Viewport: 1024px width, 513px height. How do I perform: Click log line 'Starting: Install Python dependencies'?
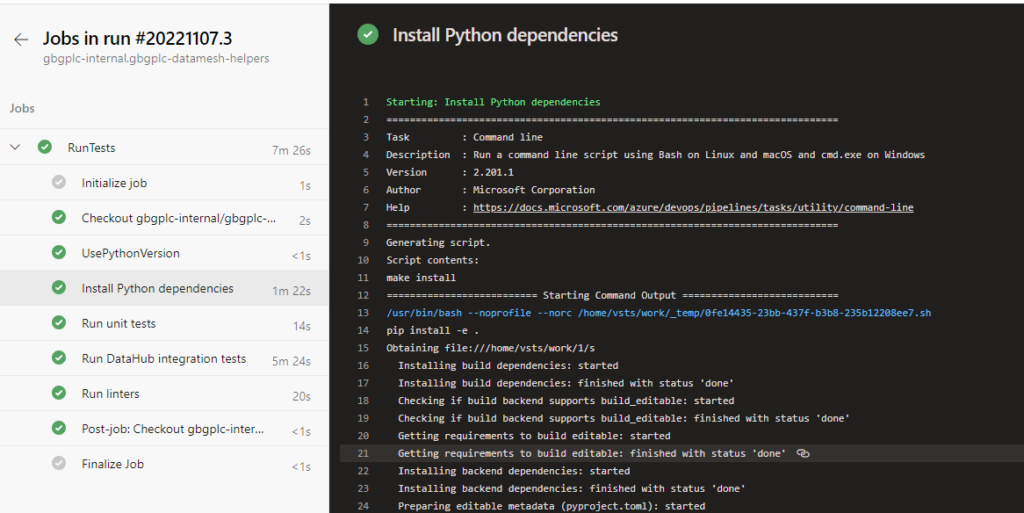click(493, 102)
